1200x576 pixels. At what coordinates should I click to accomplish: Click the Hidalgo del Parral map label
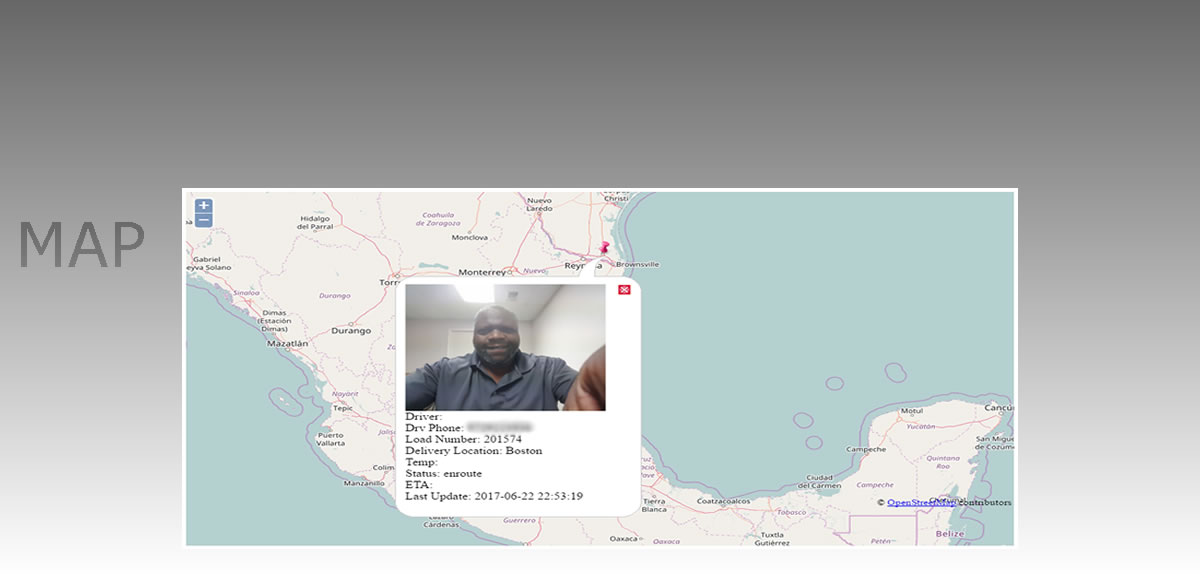315,223
